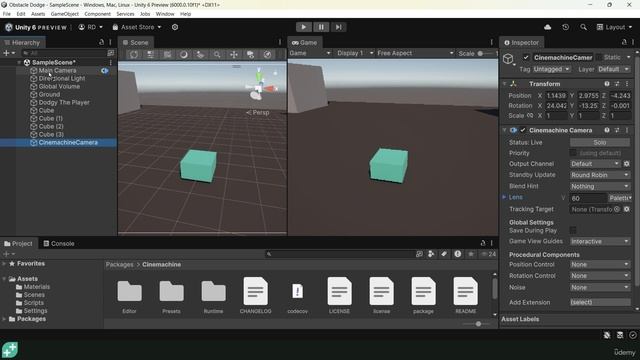Open Position Control dropdown
This screenshot has width=640, height=360.
point(600,264)
